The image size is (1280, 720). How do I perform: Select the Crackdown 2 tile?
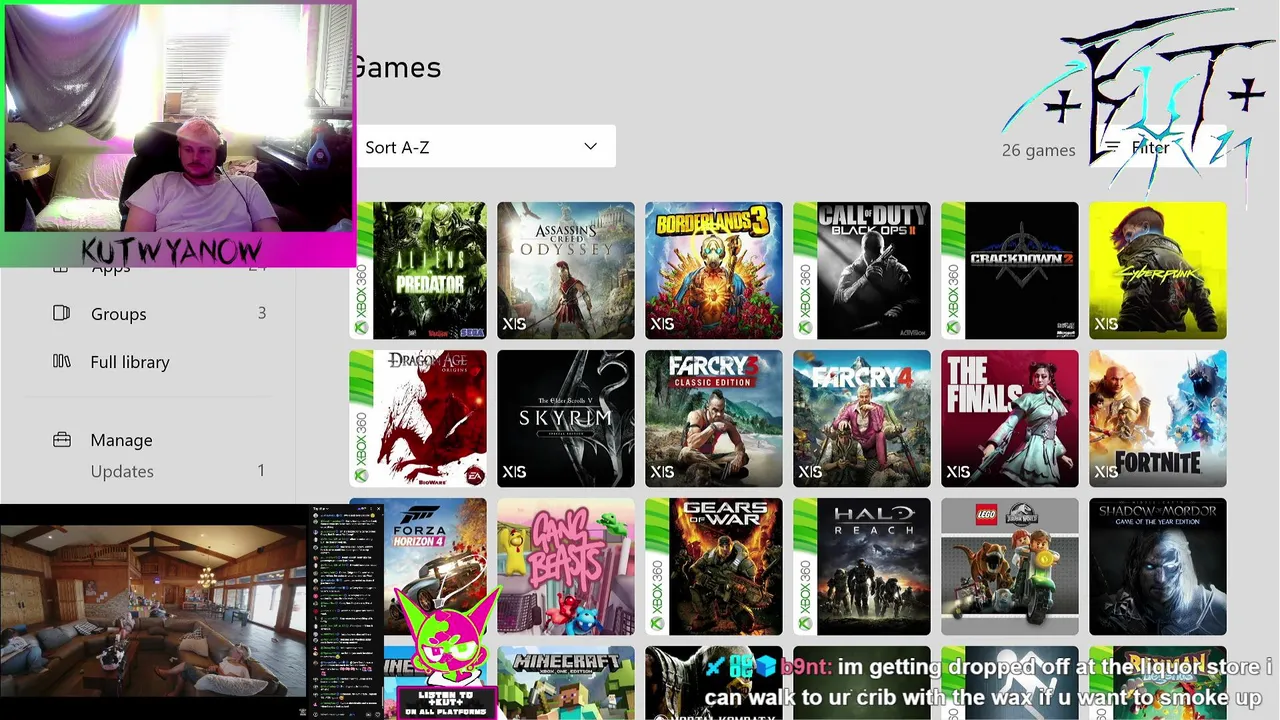click(1010, 271)
